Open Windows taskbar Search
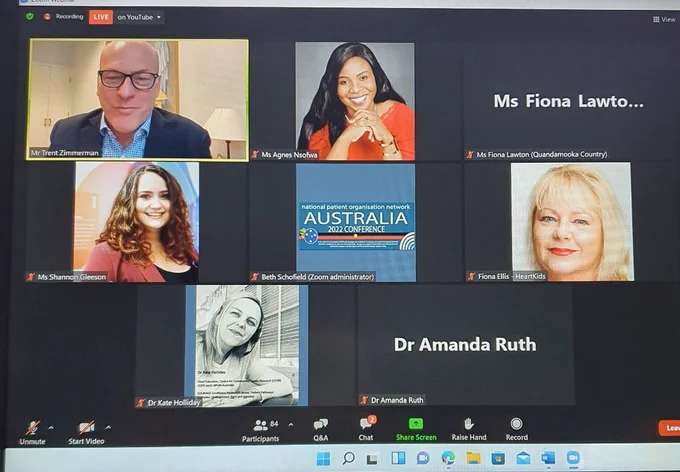680x472 pixels. tap(348, 458)
